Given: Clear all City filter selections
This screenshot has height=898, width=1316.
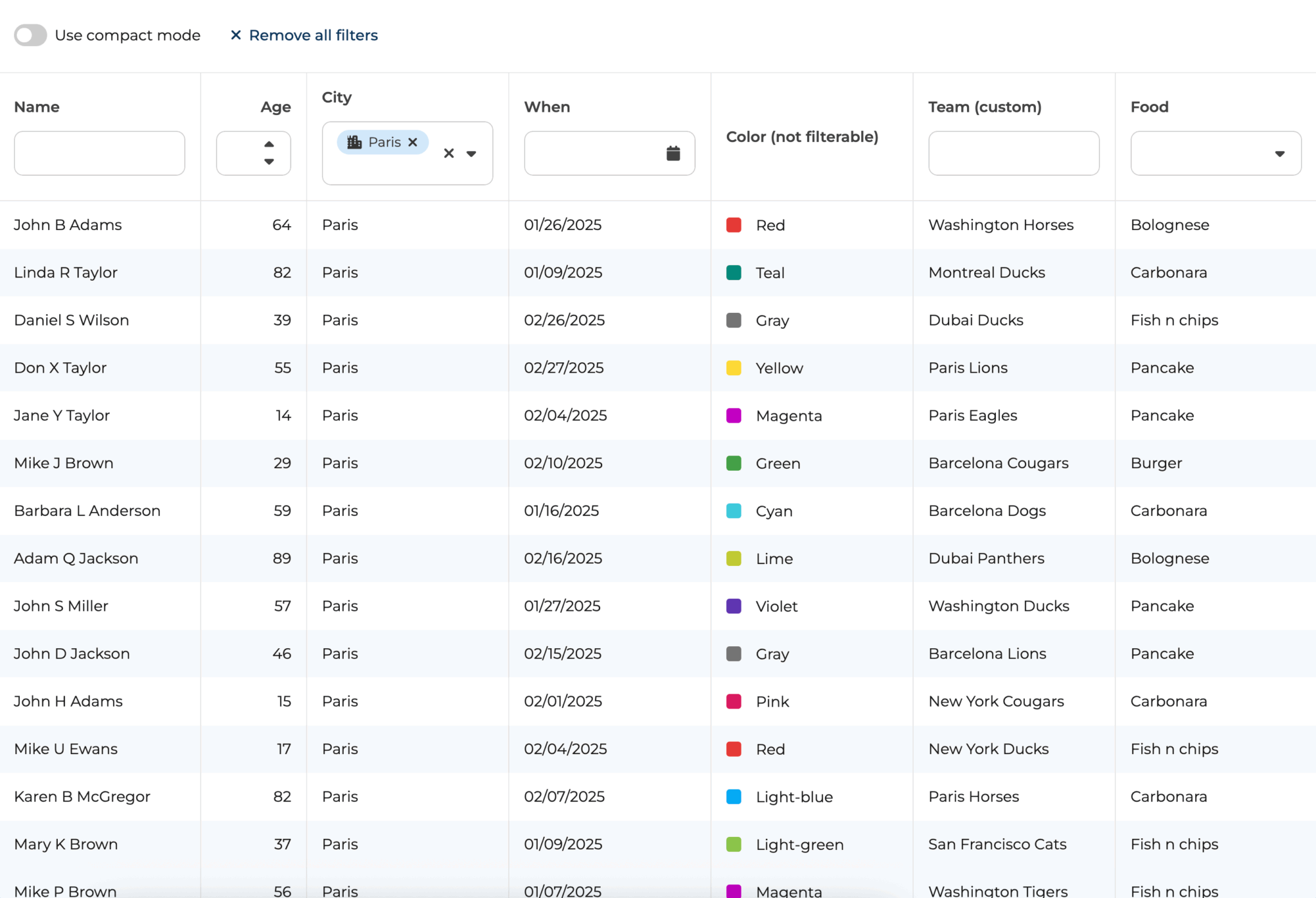Looking at the screenshot, I should pyautogui.click(x=449, y=154).
